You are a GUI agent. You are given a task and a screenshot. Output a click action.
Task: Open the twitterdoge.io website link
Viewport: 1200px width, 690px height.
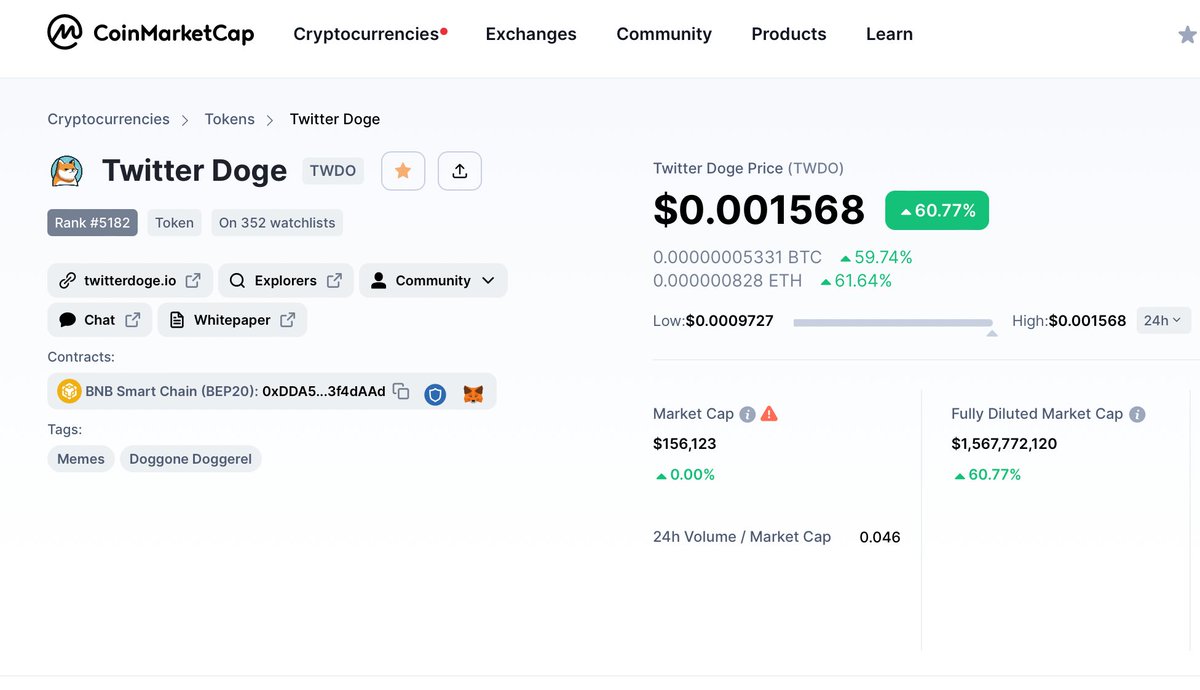click(130, 280)
